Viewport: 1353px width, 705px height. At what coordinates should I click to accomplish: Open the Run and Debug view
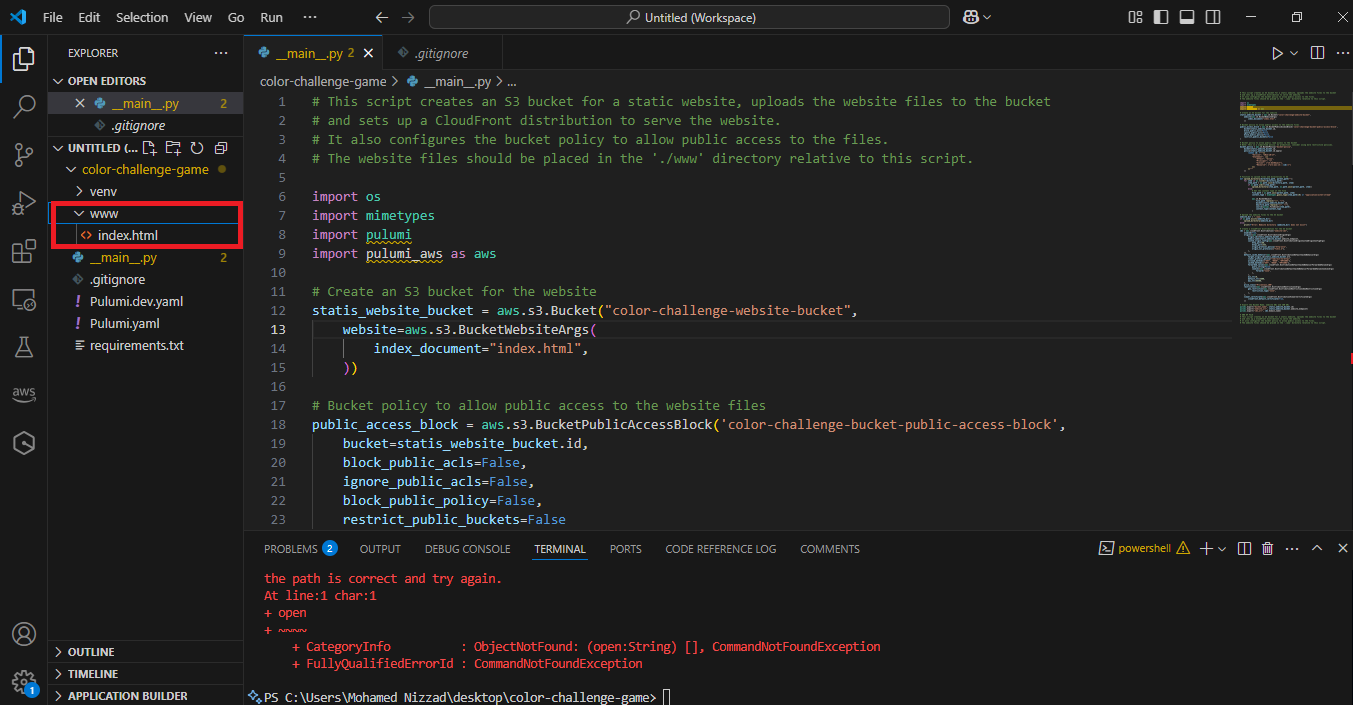pyautogui.click(x=24, y=203)
